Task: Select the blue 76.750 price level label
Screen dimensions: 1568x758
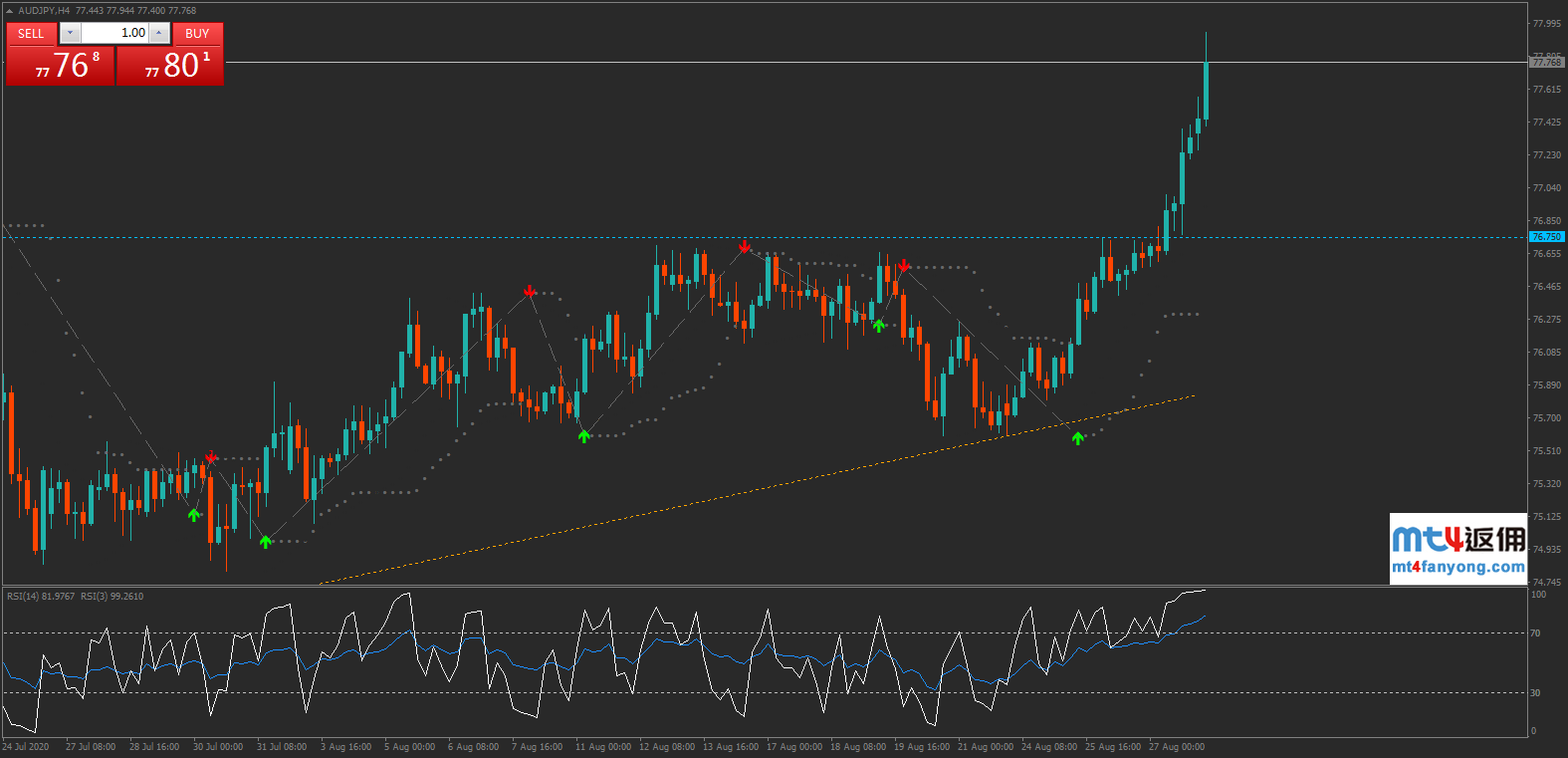Action: point(1546,237)
